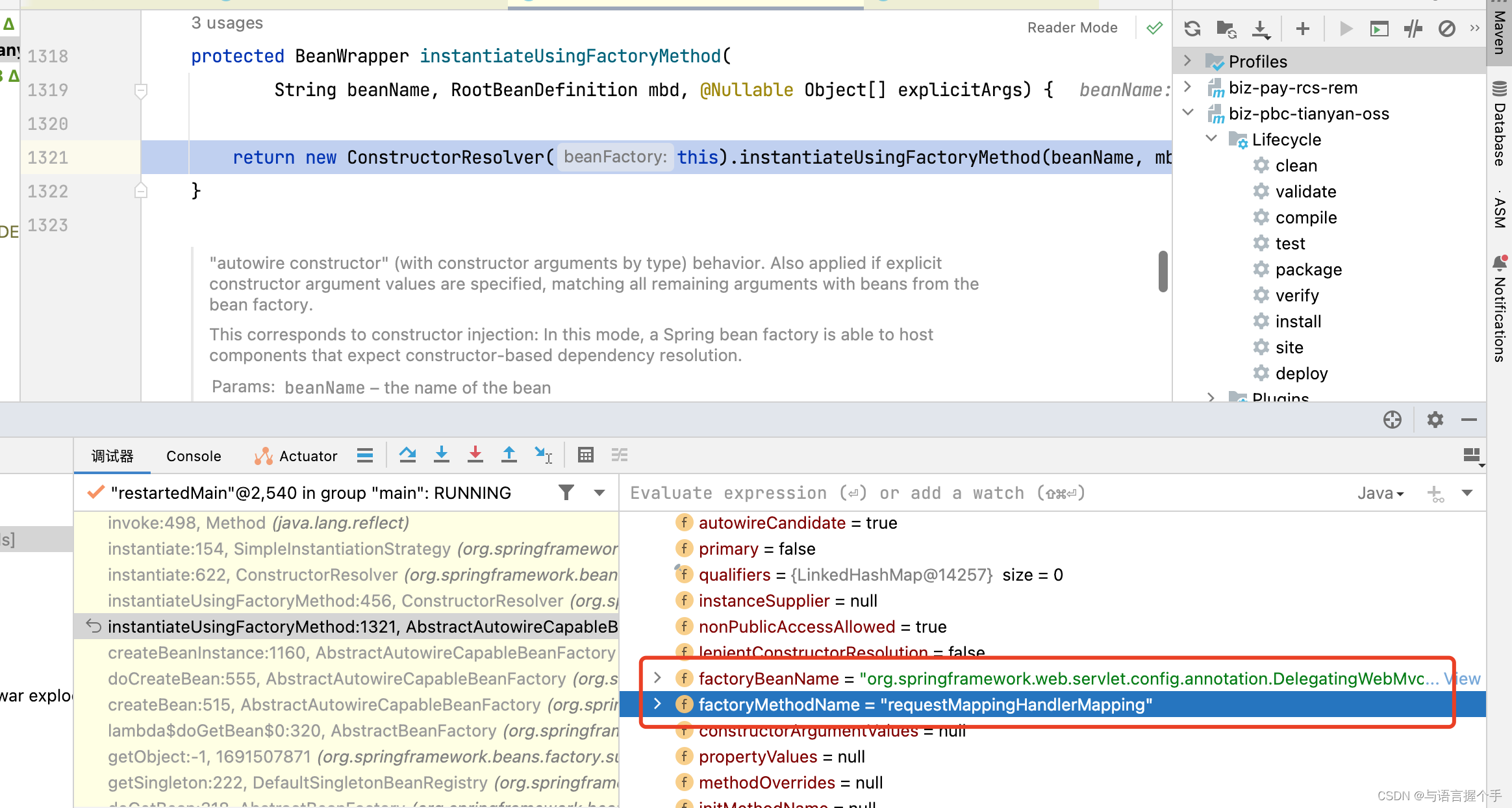The width and height of the screenshot is (1512, 808).
Task: Add expression to watches plus icon
Action: pos(1435,494)
